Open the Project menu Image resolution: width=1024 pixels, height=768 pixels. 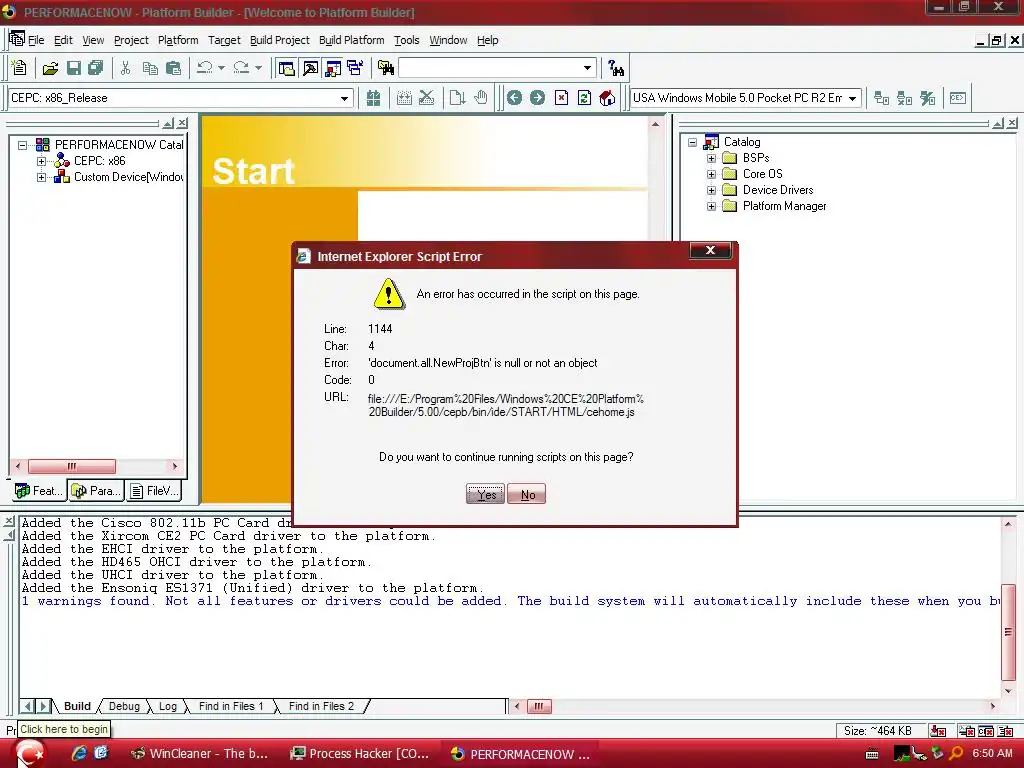tap(131, 40)
